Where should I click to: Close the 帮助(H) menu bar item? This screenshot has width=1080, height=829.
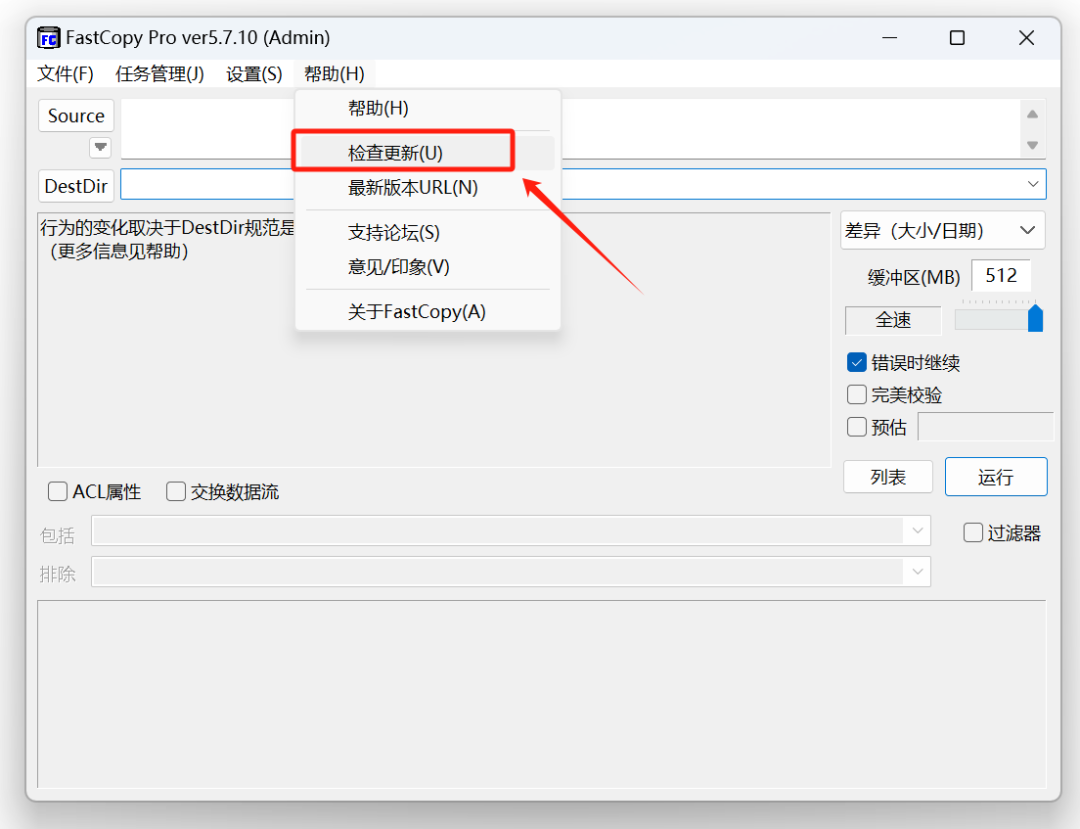(x=334, y=74)
